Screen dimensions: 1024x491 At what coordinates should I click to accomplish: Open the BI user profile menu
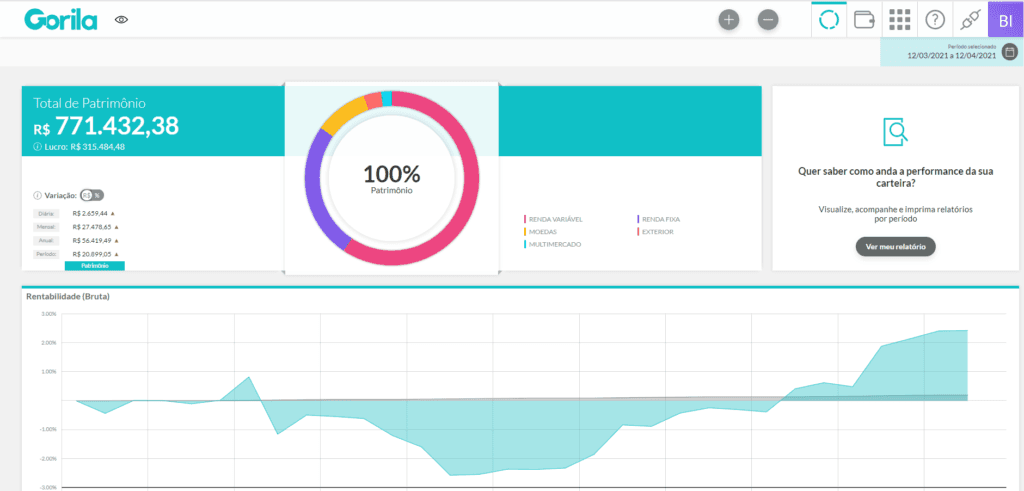(1005, 20)
